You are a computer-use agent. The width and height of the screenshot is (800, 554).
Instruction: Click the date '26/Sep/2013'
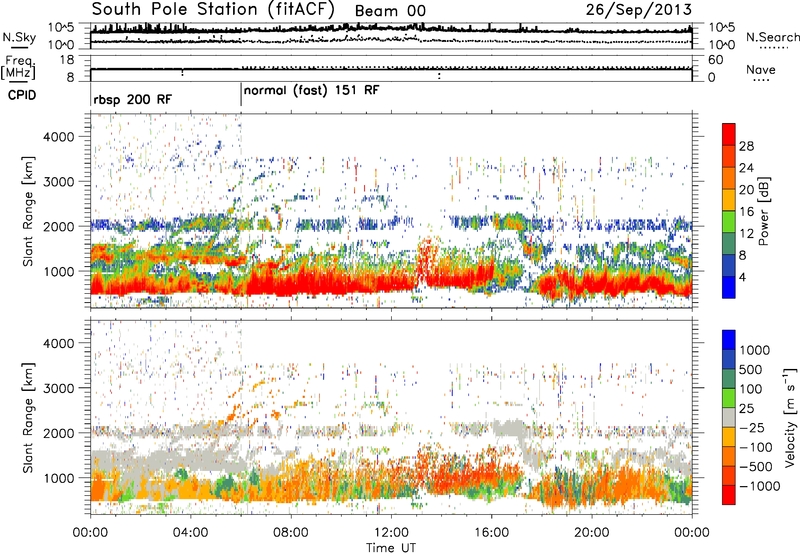coord(638,10)
